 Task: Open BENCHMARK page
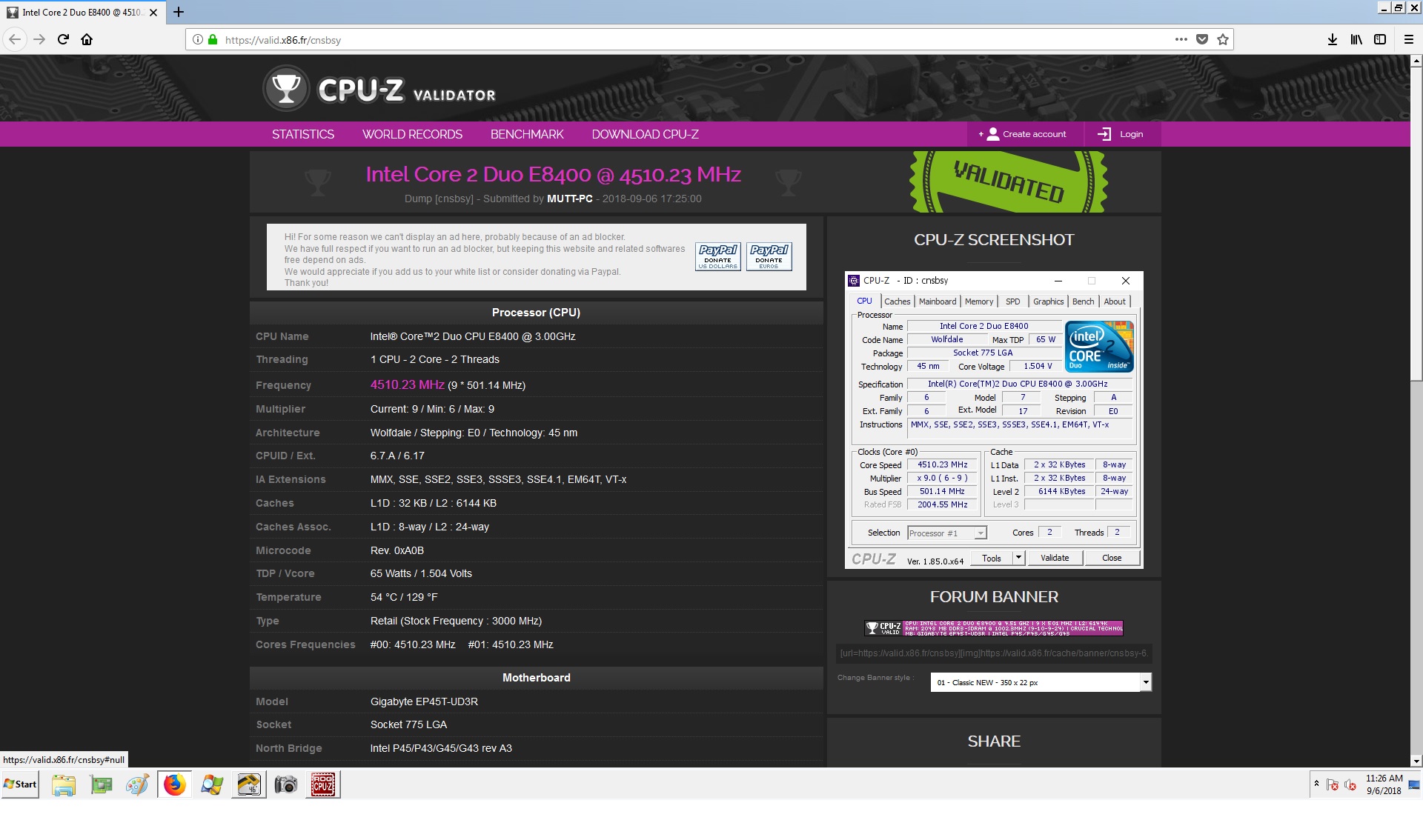pos(527,134)
